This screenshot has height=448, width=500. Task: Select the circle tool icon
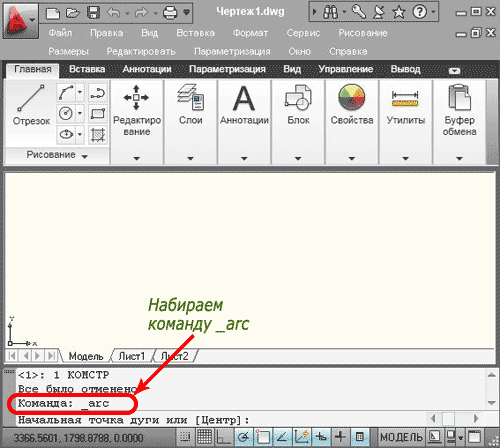(66, 113)
